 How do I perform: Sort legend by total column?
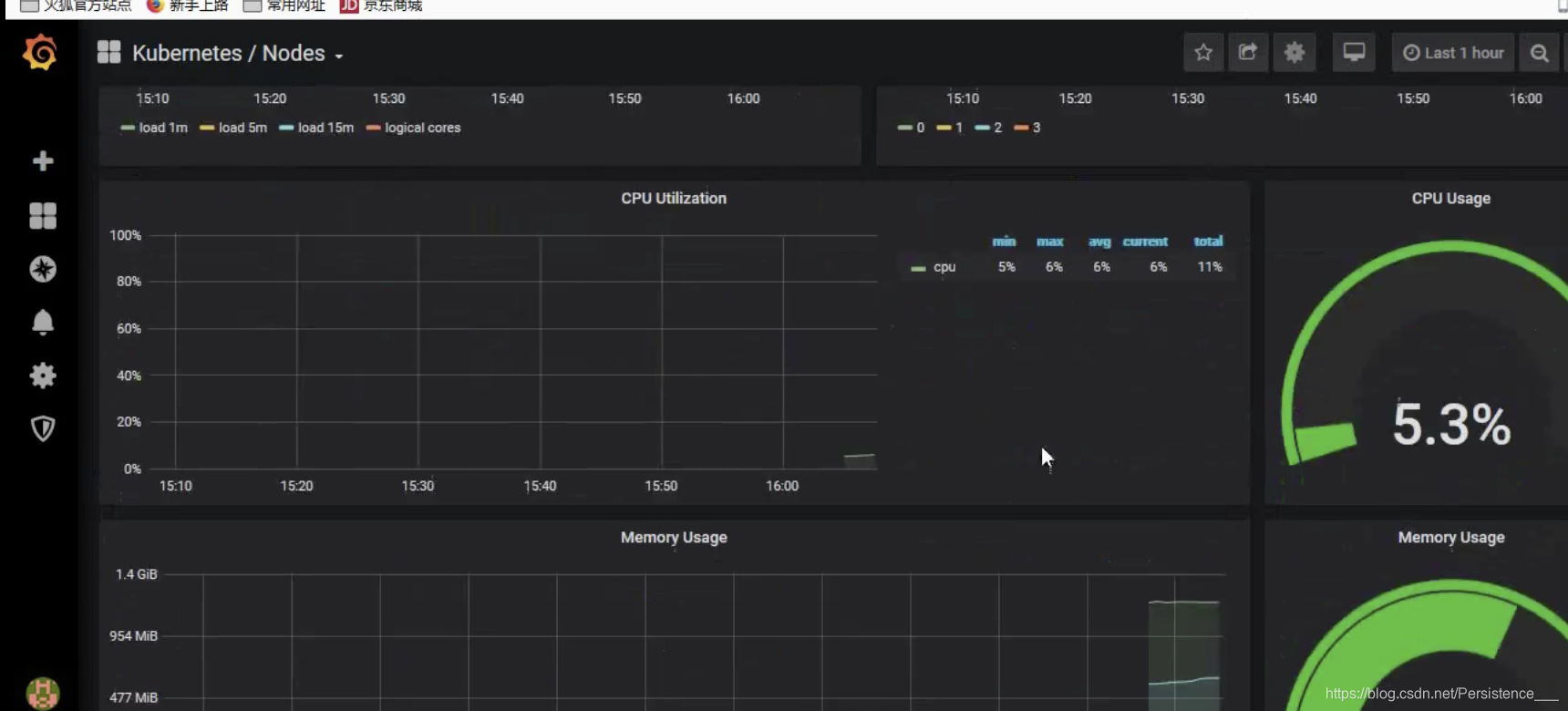[1208, 242]
